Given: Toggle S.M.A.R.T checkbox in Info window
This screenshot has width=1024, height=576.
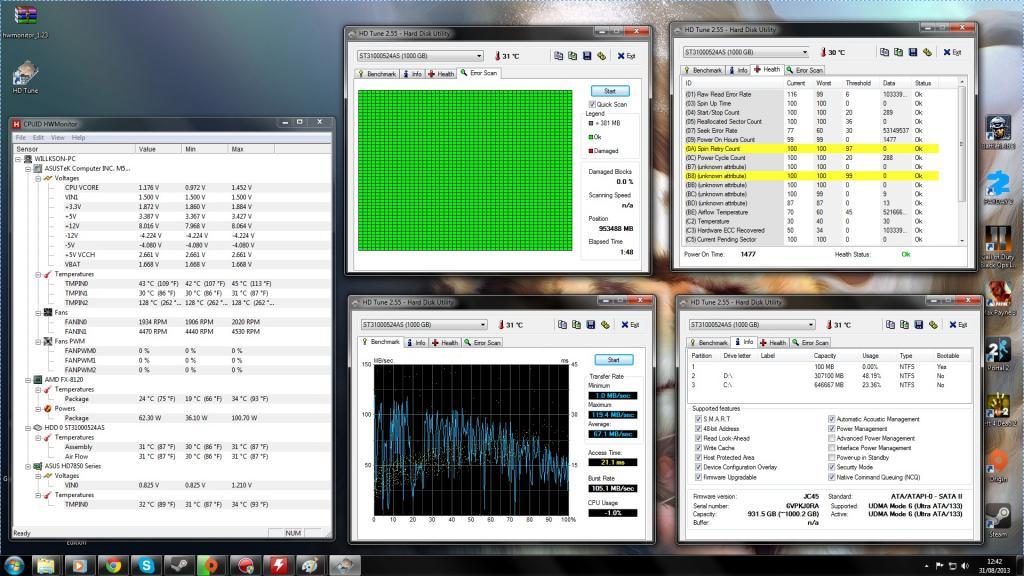Looking at the screenshot, I should point(698,419).
